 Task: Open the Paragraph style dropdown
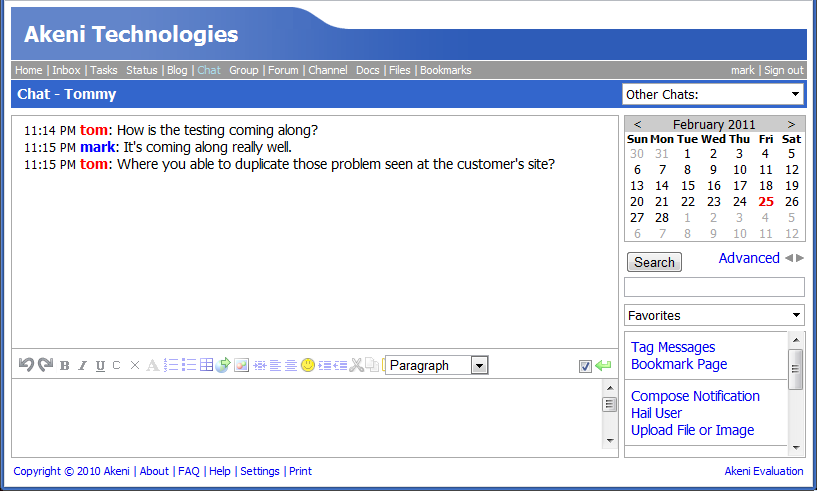437,366
